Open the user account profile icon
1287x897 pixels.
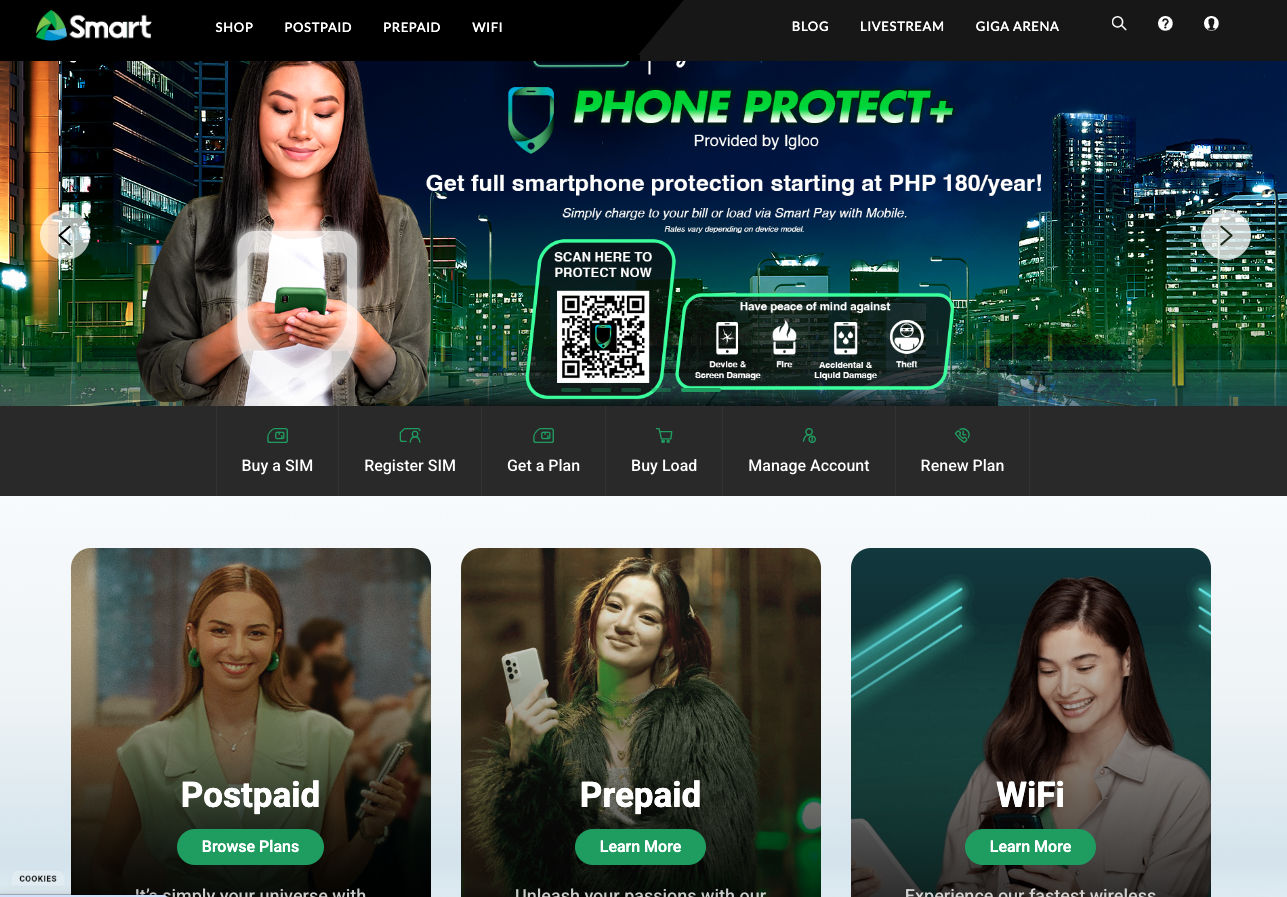coord(1211,23)
